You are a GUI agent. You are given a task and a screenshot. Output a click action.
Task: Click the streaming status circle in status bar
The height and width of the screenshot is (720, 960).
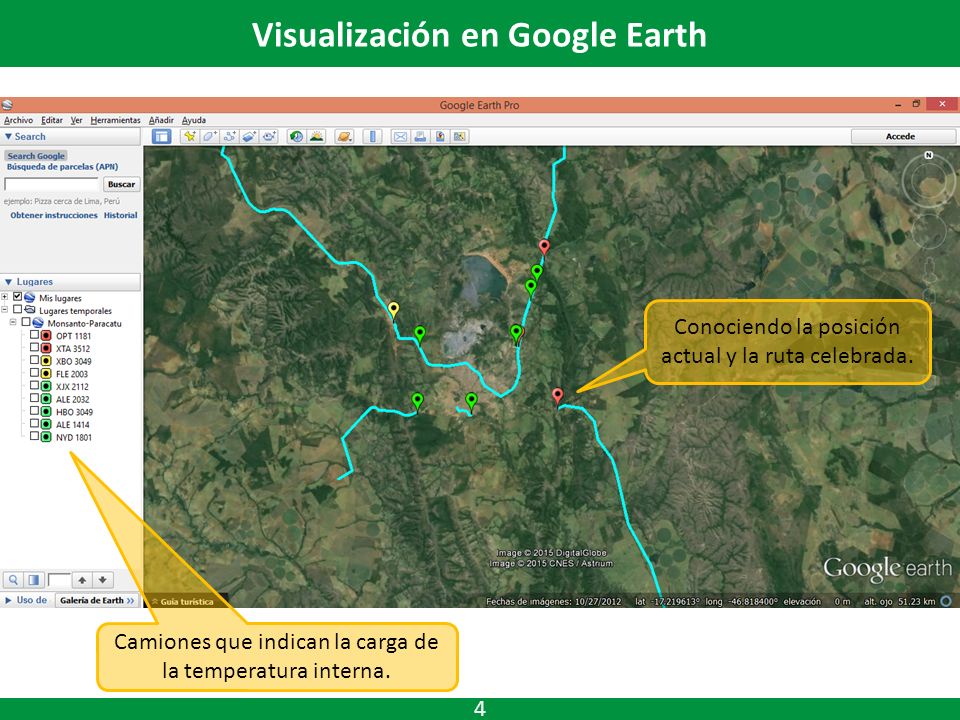[946, 601]
